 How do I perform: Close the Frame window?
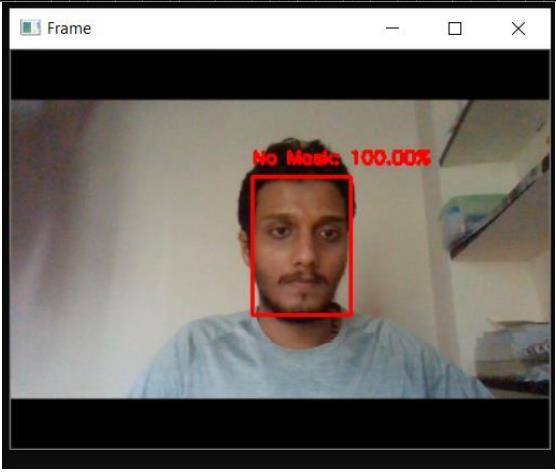(518, 28)
